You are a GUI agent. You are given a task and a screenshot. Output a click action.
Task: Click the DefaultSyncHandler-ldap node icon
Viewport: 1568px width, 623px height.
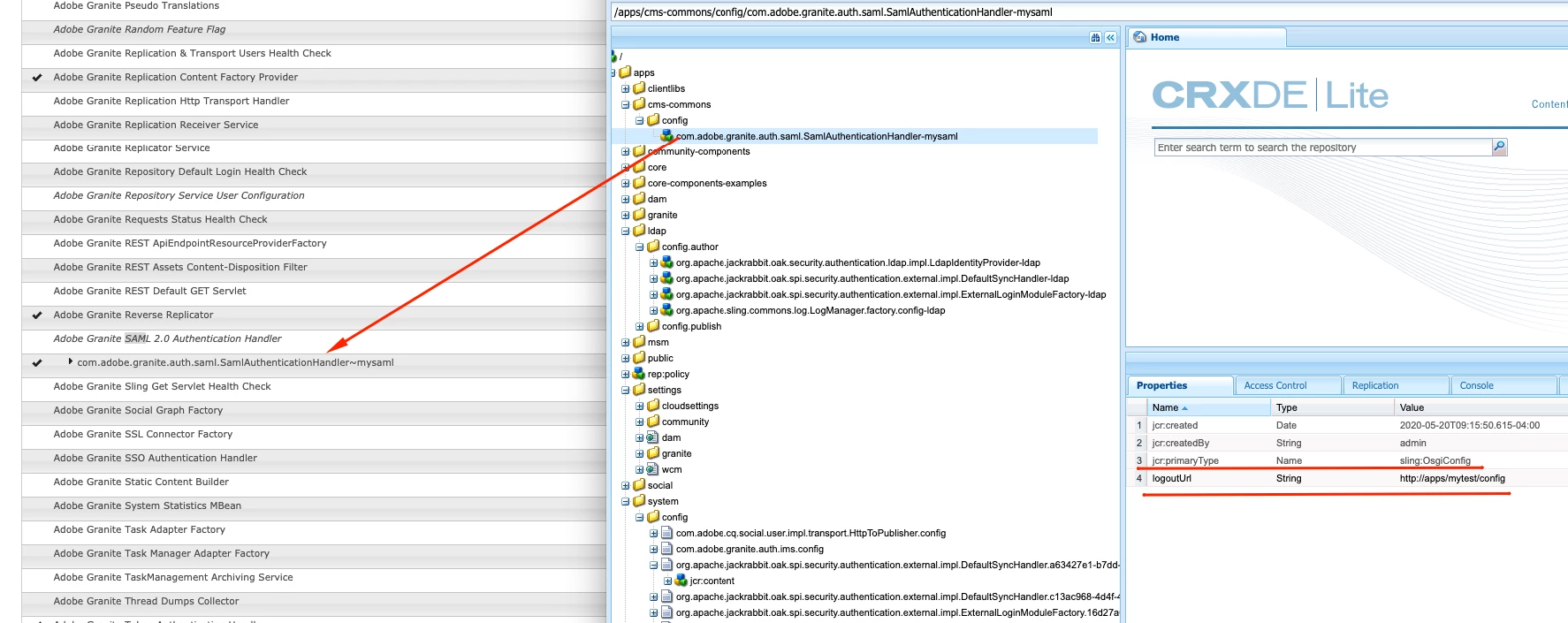(x=667, y=278)
